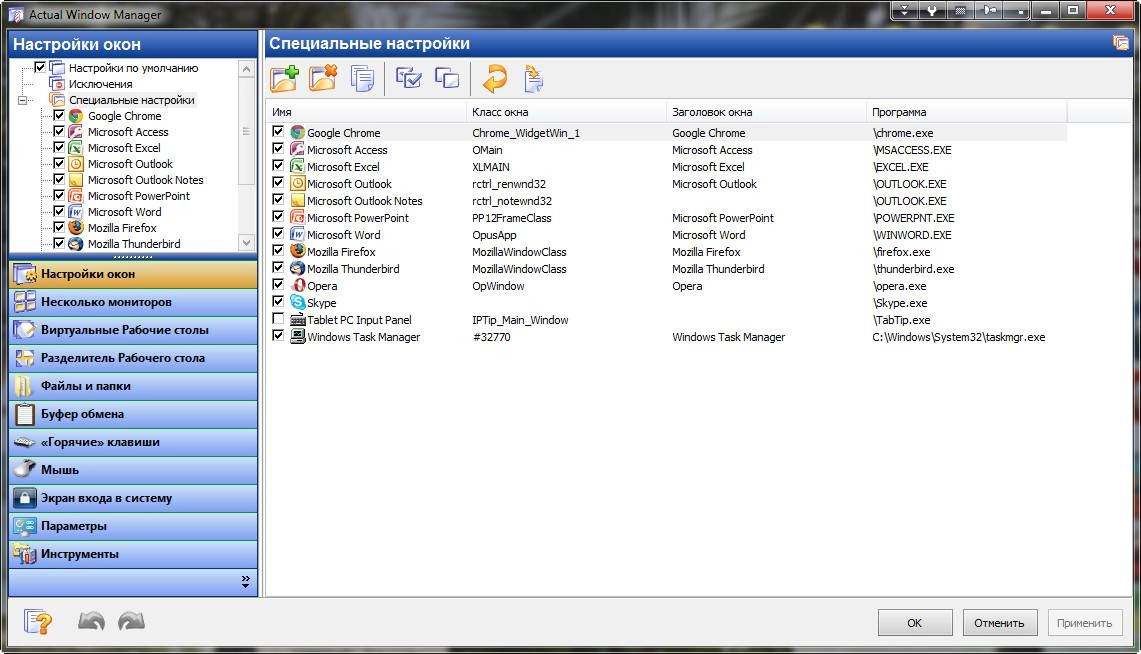Open Мышь section
The height and width of the screenshot is (654, 1141).
pyautogui.click(x=133, y=470)
